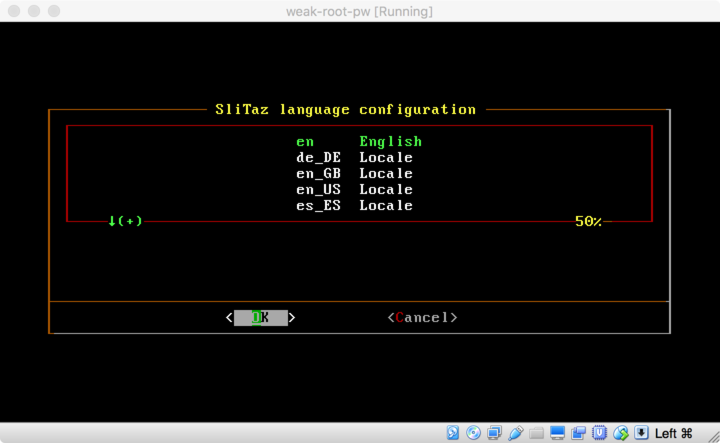Select the en_GB Locale entry

354,174
